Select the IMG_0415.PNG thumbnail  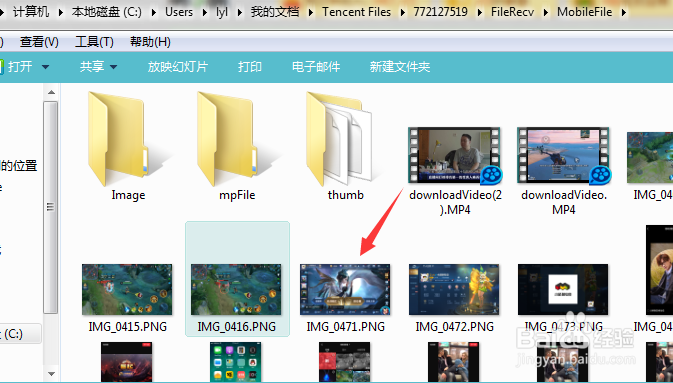127,289
